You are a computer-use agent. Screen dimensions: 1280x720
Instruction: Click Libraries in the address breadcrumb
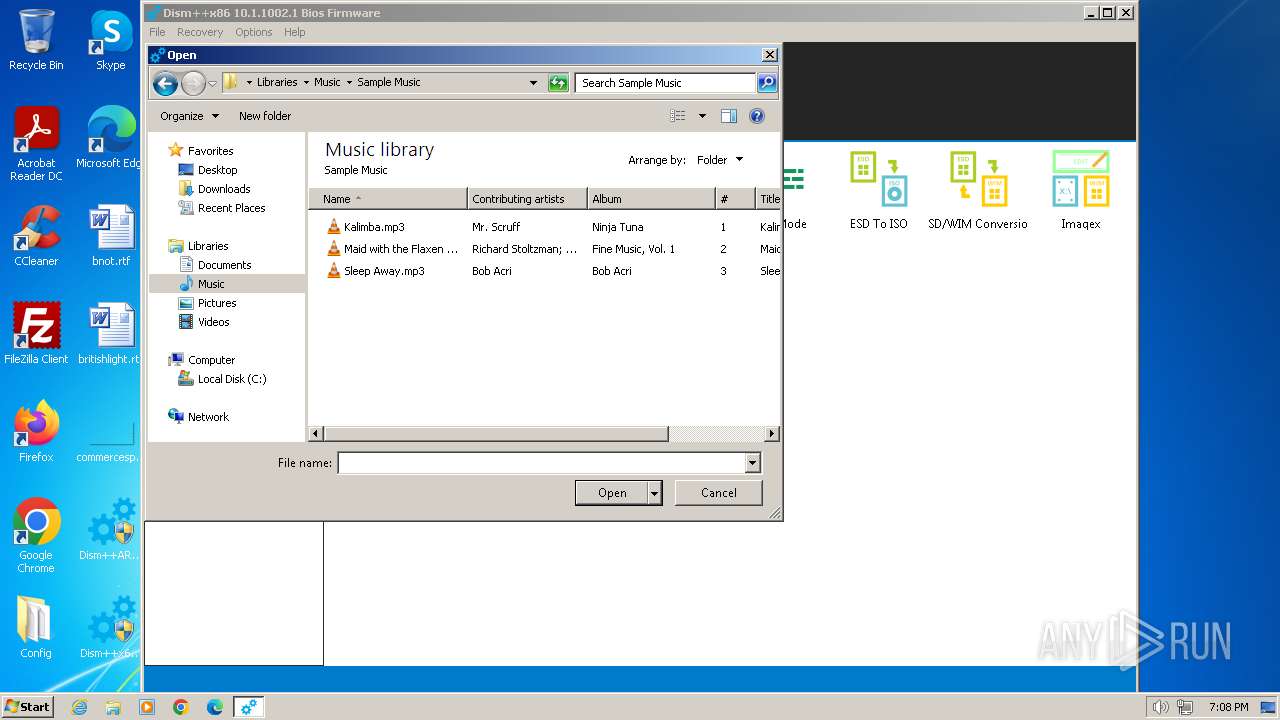pyautogui.click(x=277, y=82)
